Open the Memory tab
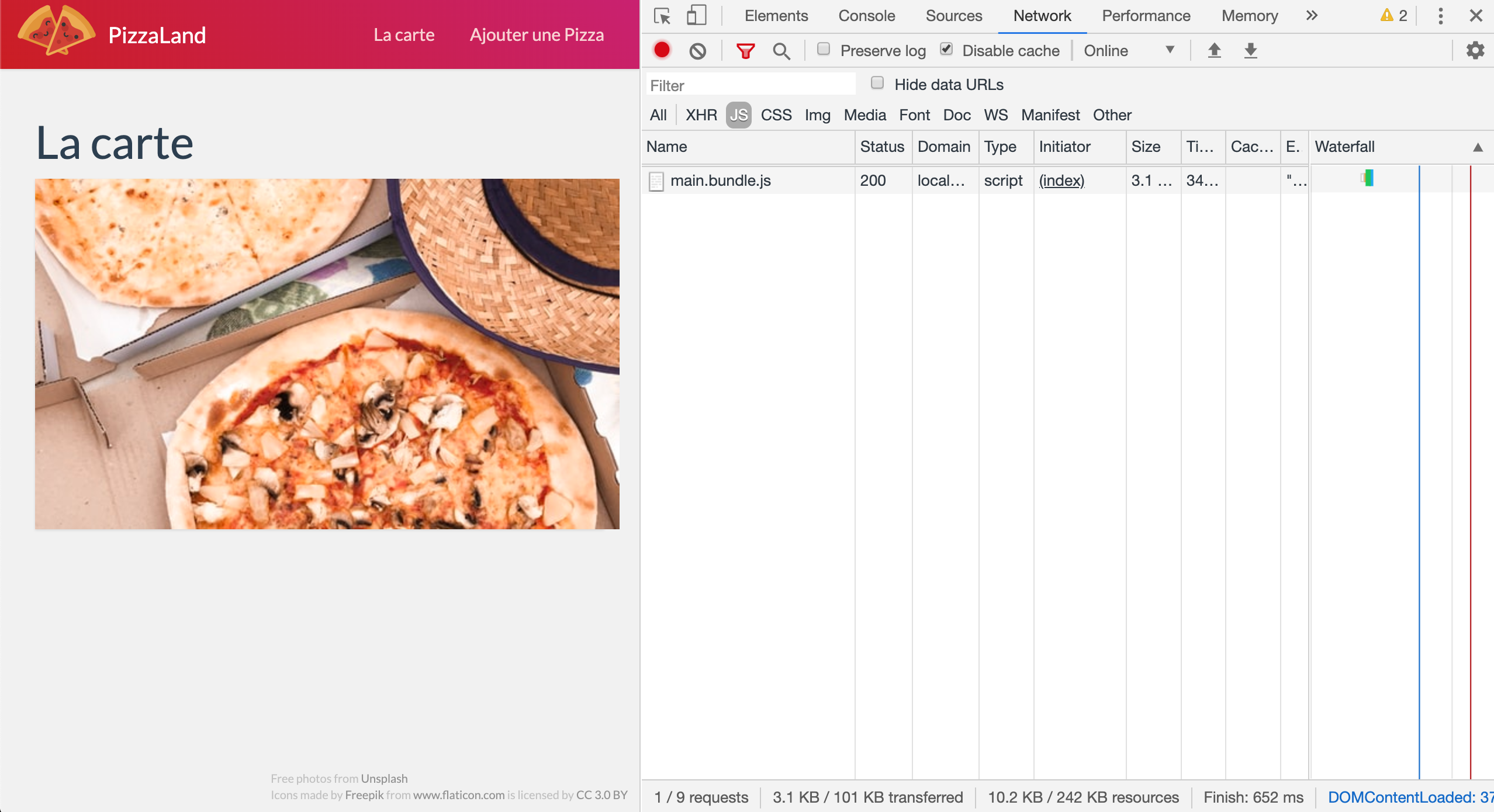This screenshot has height=812, width=1494. click(1250, 16)
